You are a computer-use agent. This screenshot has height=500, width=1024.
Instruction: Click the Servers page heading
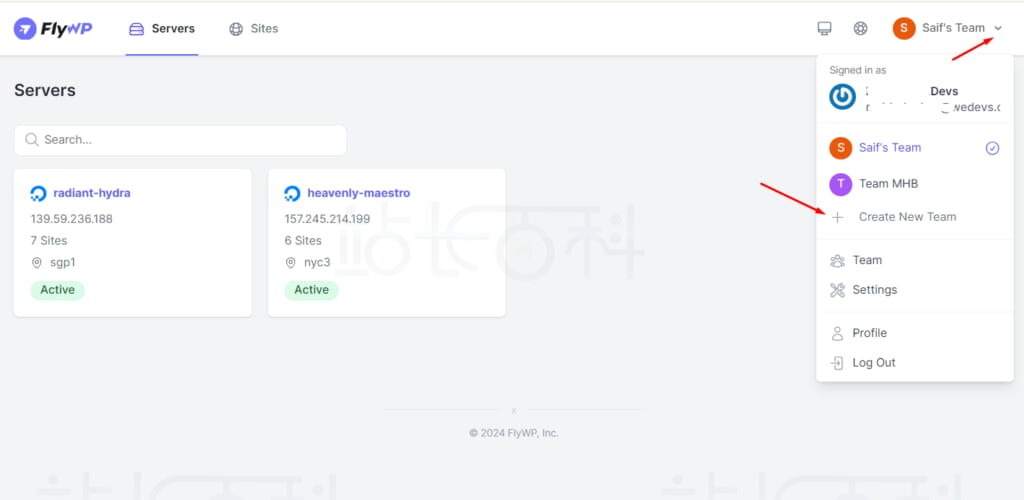coord(45,90)
